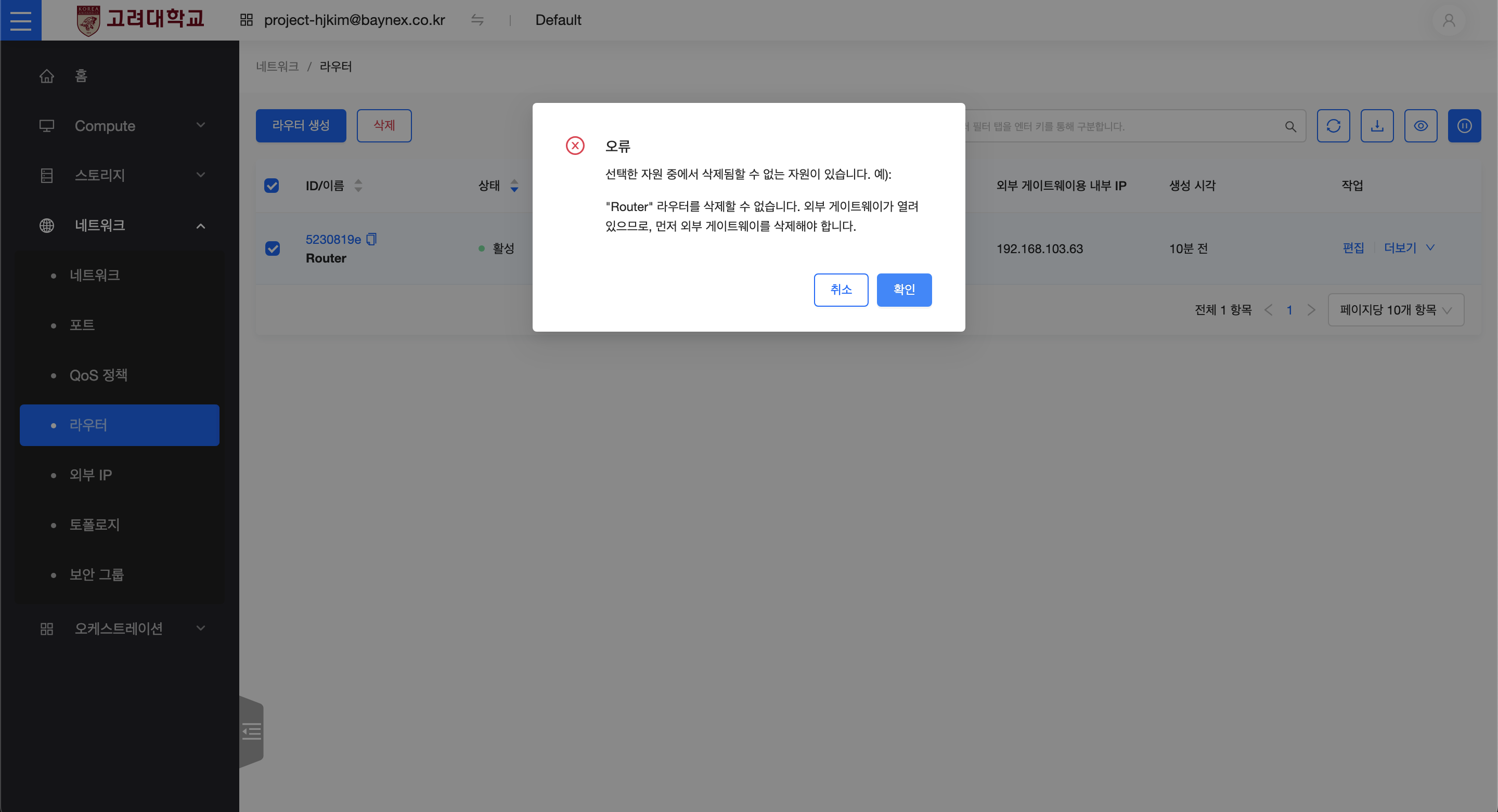Go to the next page arrow
This screenshot has width=1498, height=812.
1311,310
